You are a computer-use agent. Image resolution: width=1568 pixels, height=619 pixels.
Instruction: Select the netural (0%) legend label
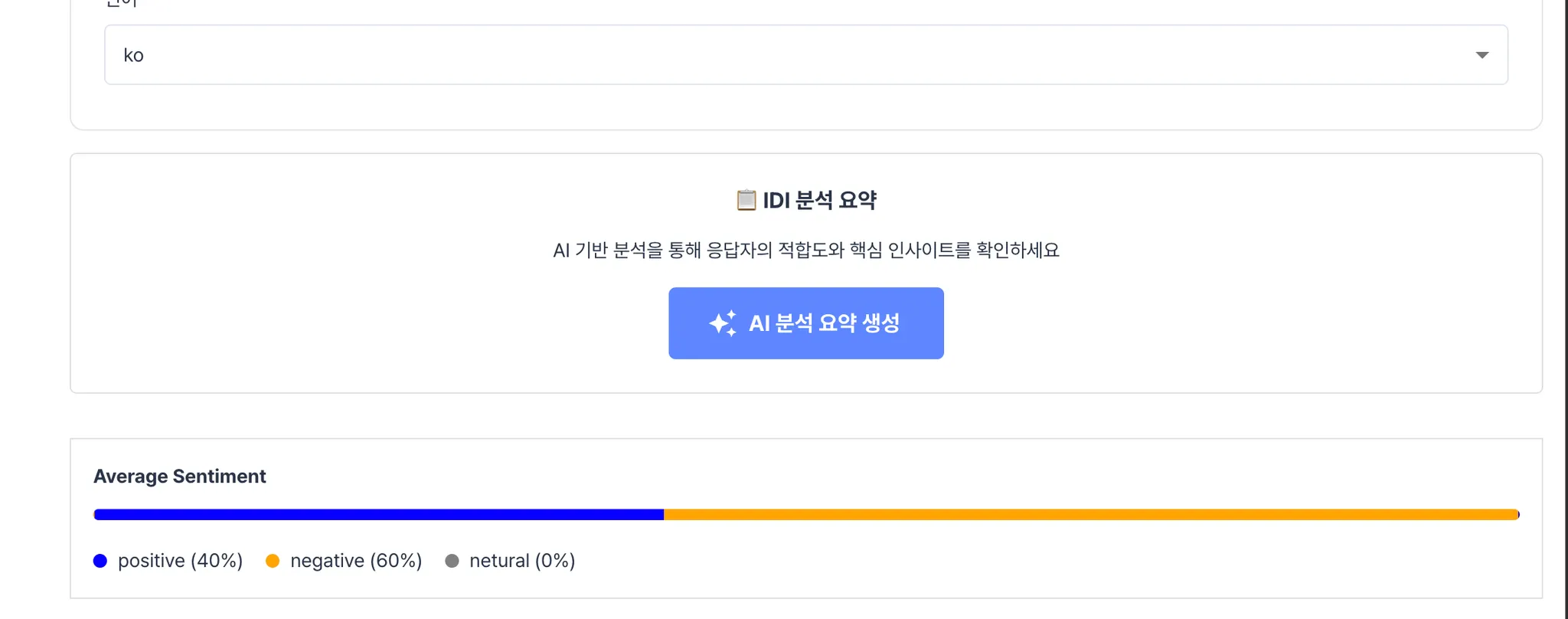[522, 561]
